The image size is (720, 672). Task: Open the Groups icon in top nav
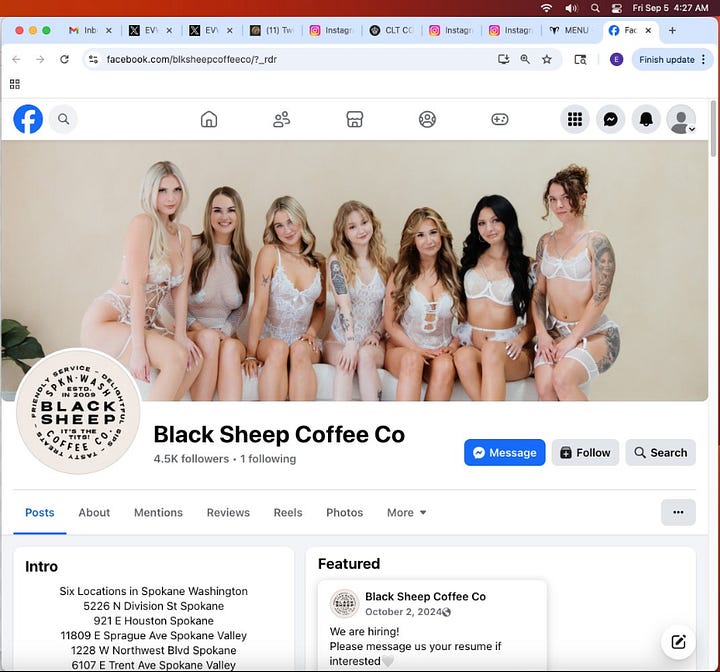point(427,119)
